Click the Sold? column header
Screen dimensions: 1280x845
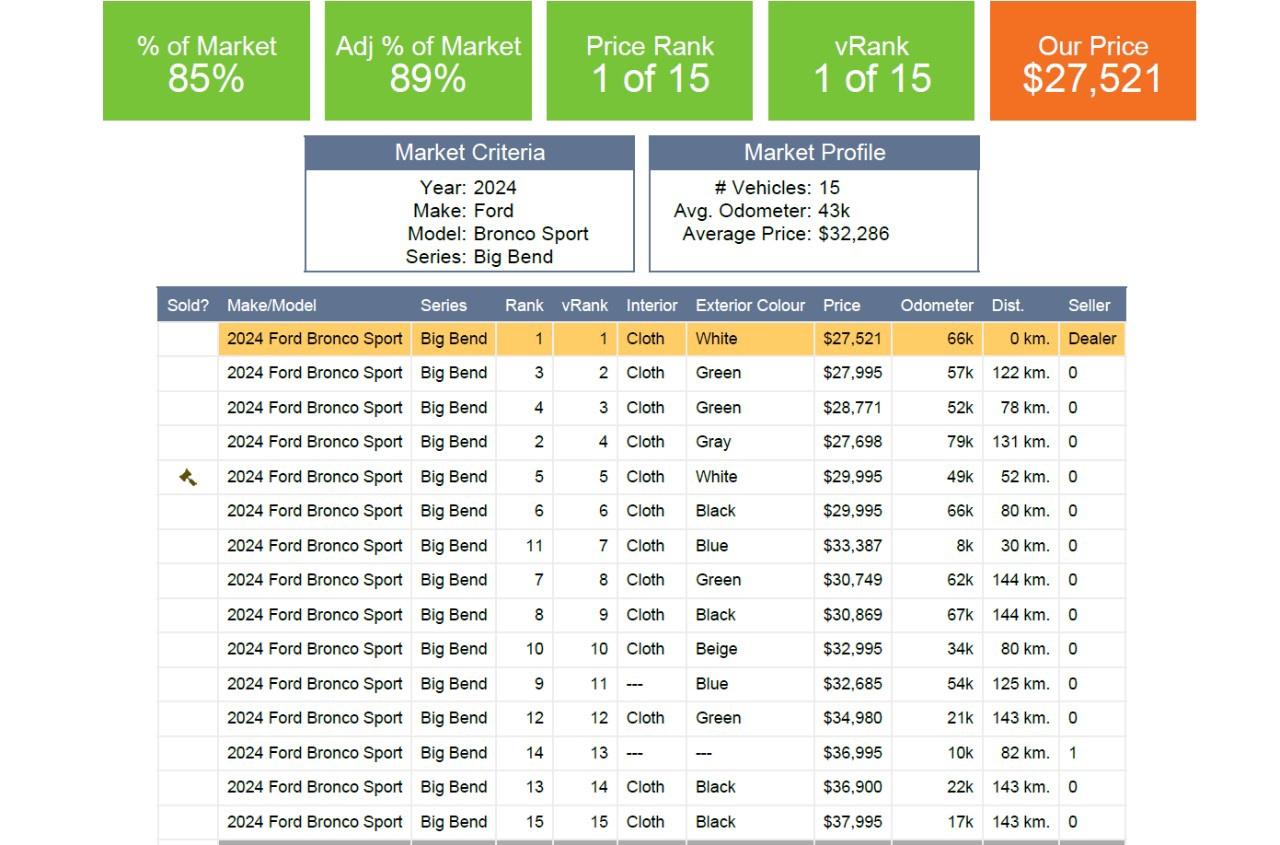(188, 305)
